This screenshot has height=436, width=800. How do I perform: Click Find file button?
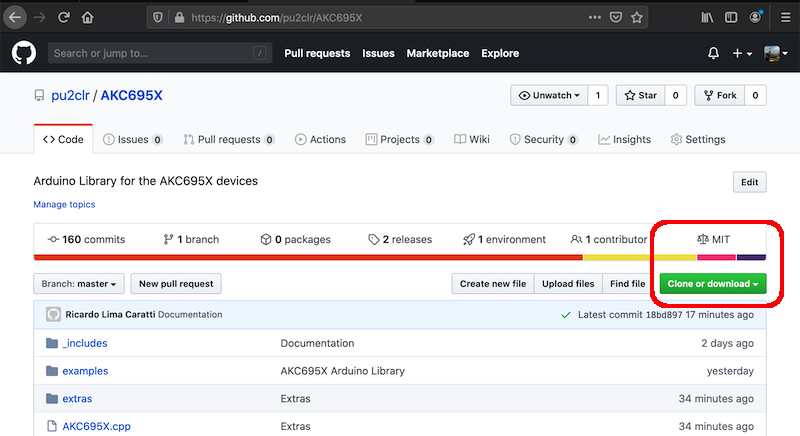pos(628,284)
